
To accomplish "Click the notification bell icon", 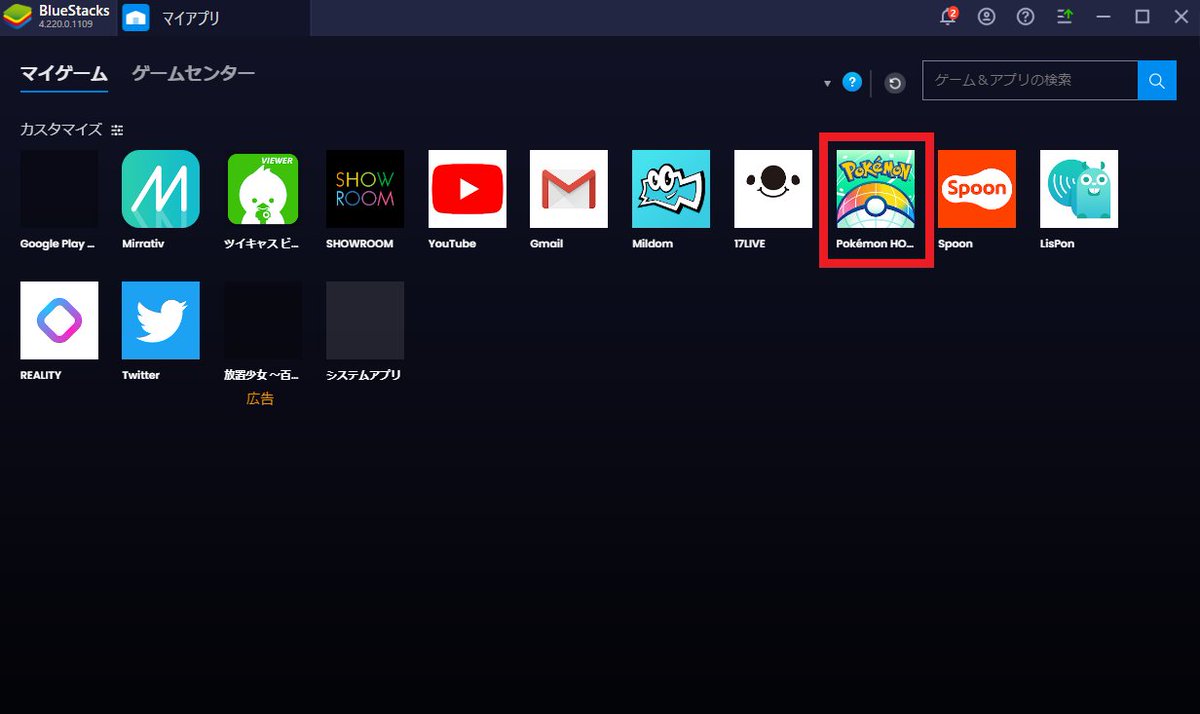I will pyautogui.click(x=948, y=17).
